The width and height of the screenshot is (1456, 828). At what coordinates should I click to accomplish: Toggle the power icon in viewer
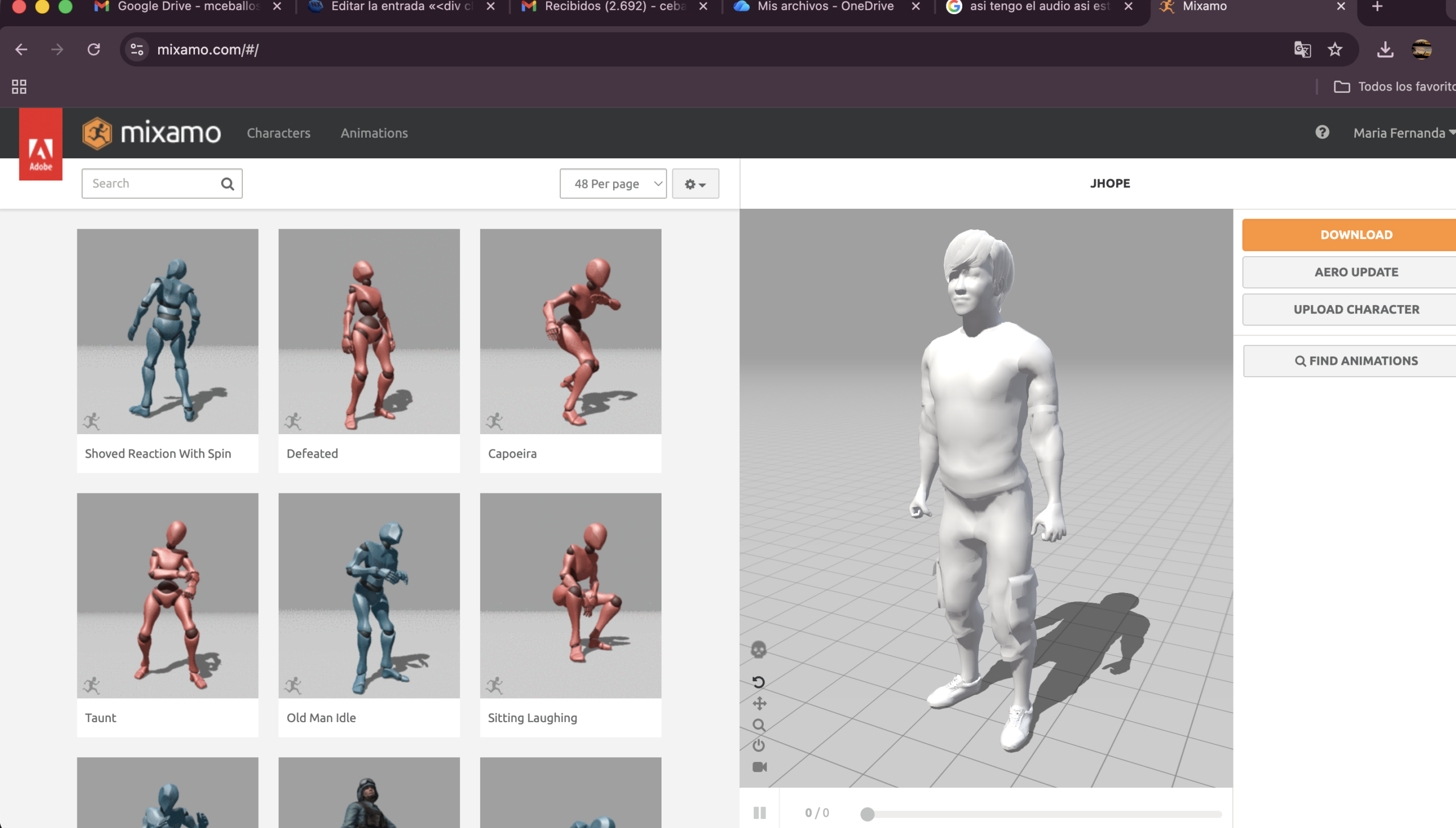click(x=758, y=745)
